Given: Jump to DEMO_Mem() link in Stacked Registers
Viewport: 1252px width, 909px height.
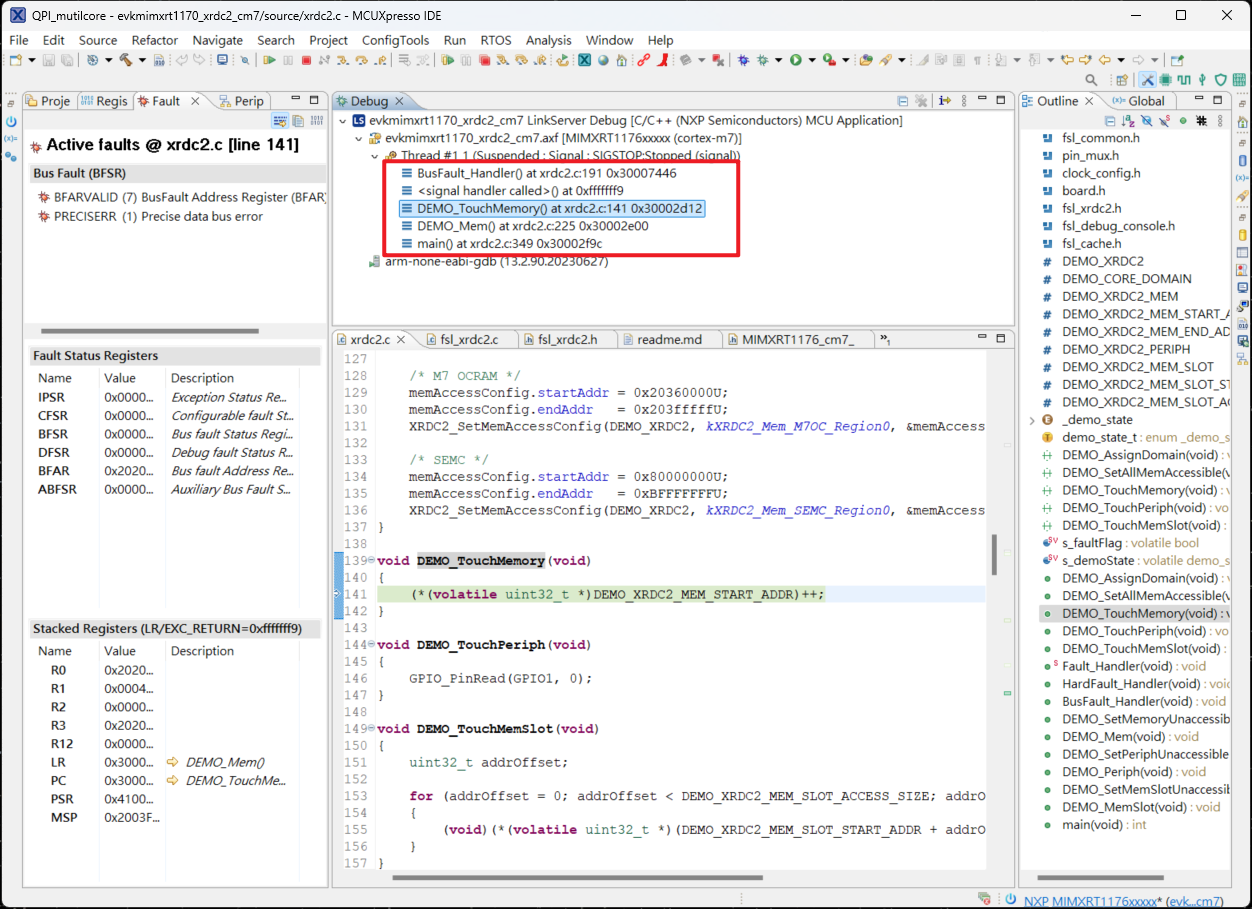Looking at the screenshot, I should pos(225,762).
